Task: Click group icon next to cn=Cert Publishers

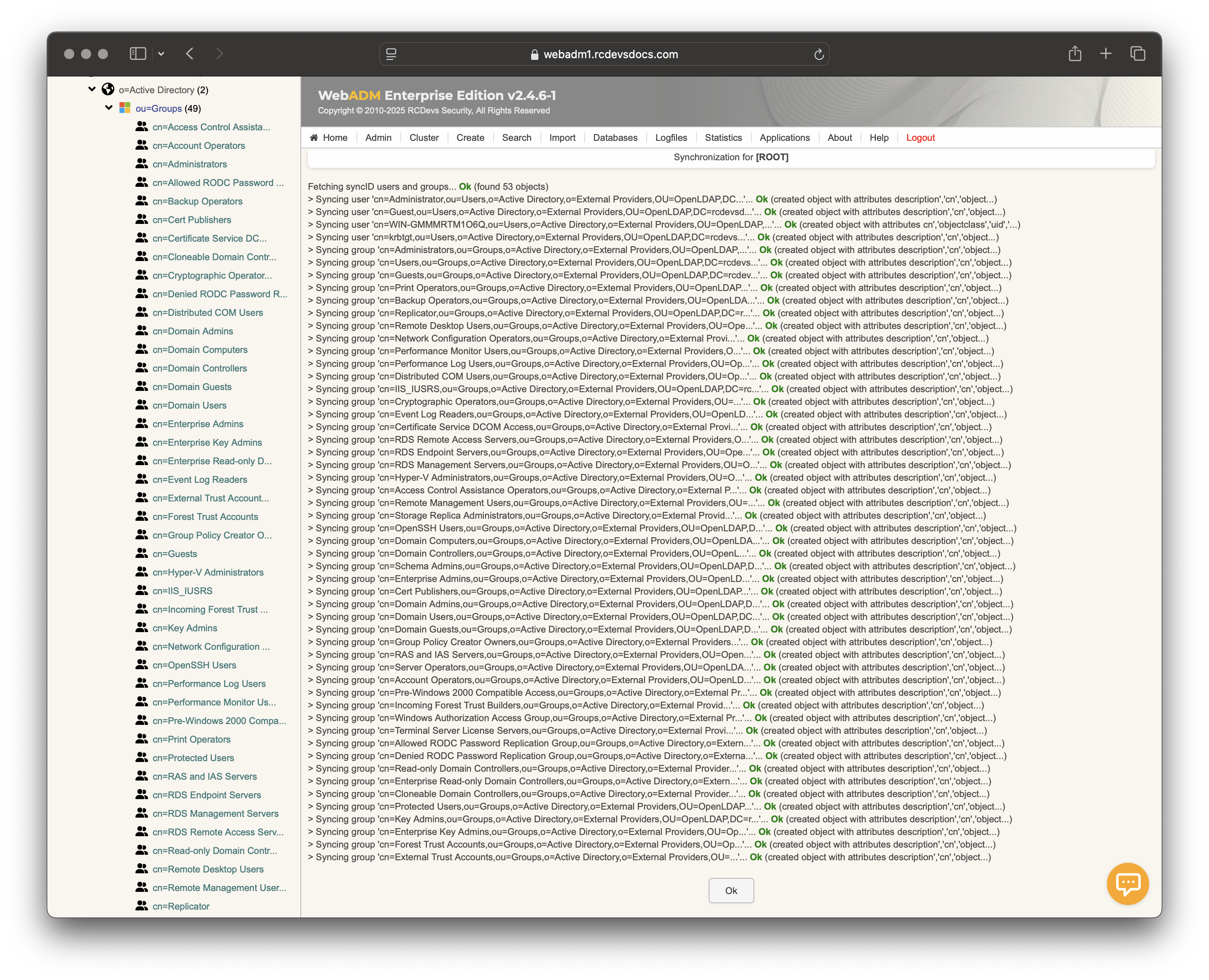Action: (x=142, y=220)
